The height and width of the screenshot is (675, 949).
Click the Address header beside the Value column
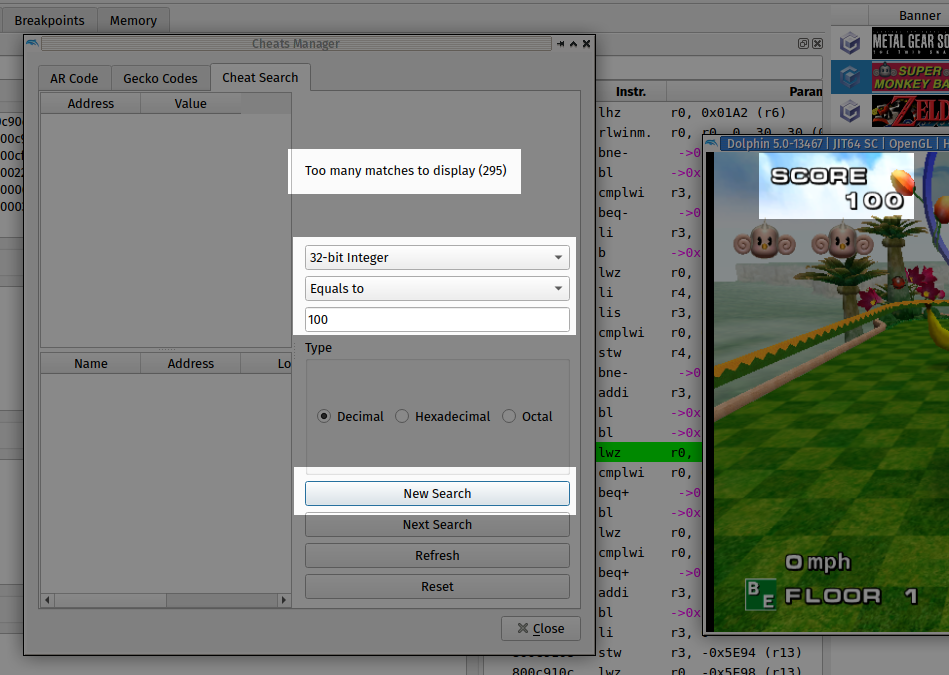91,104
